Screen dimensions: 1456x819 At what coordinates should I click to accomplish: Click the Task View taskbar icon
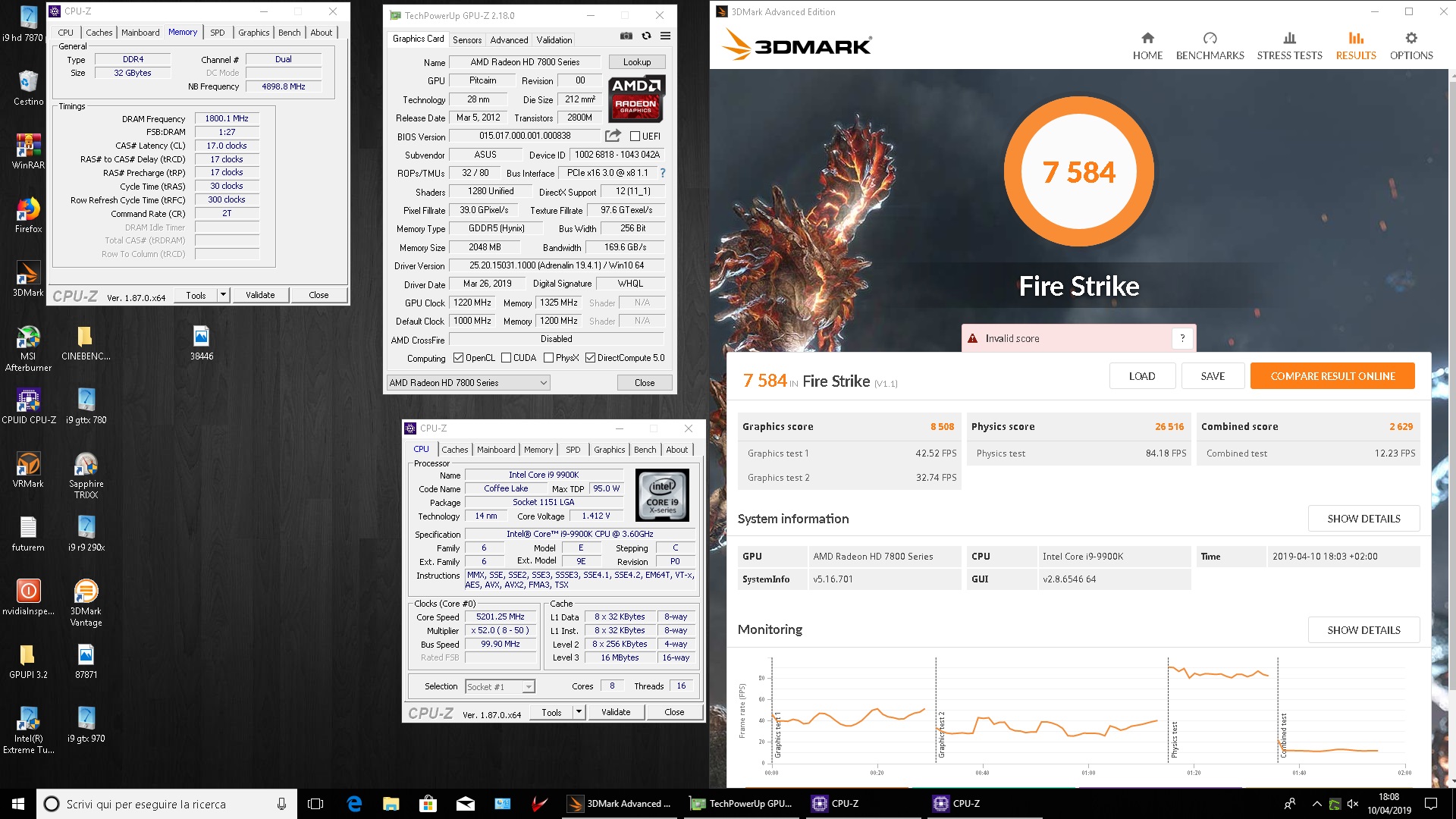[x=315, y=804]
